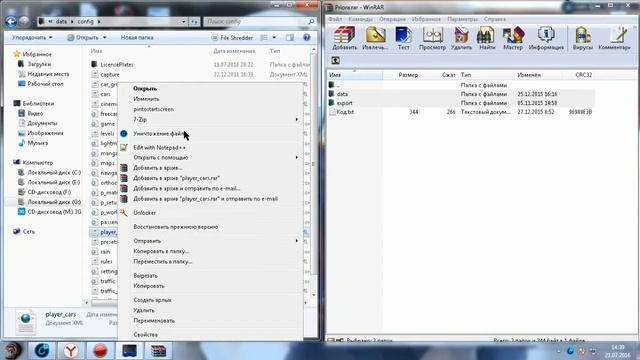Open the view options dropdown arrow in Explorer
Screen dimensions: 640x360
[x=274, y=38]
